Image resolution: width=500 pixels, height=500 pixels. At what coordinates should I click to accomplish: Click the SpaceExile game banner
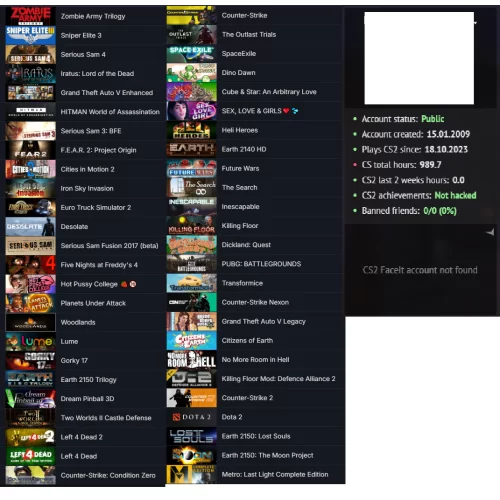coord(191,53)
